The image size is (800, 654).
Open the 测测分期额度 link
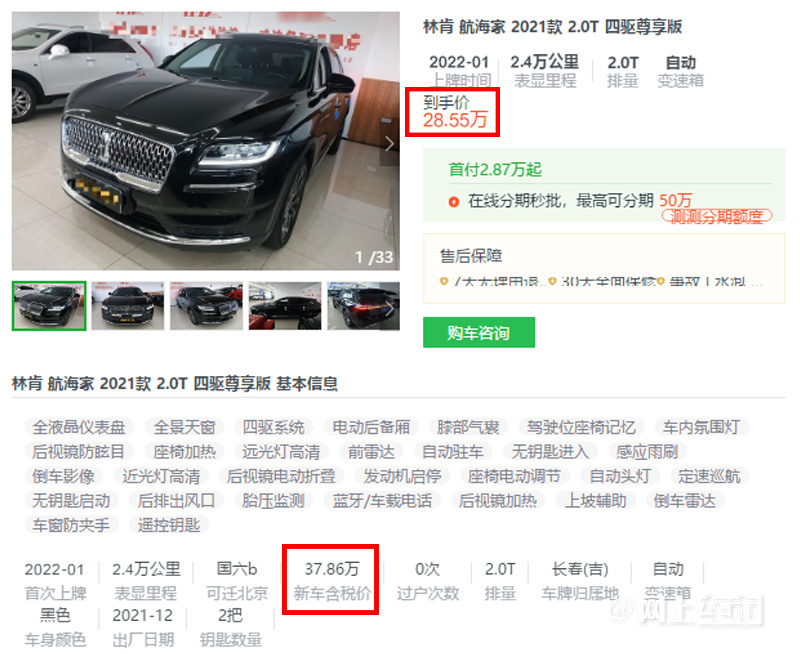point(717,217)
